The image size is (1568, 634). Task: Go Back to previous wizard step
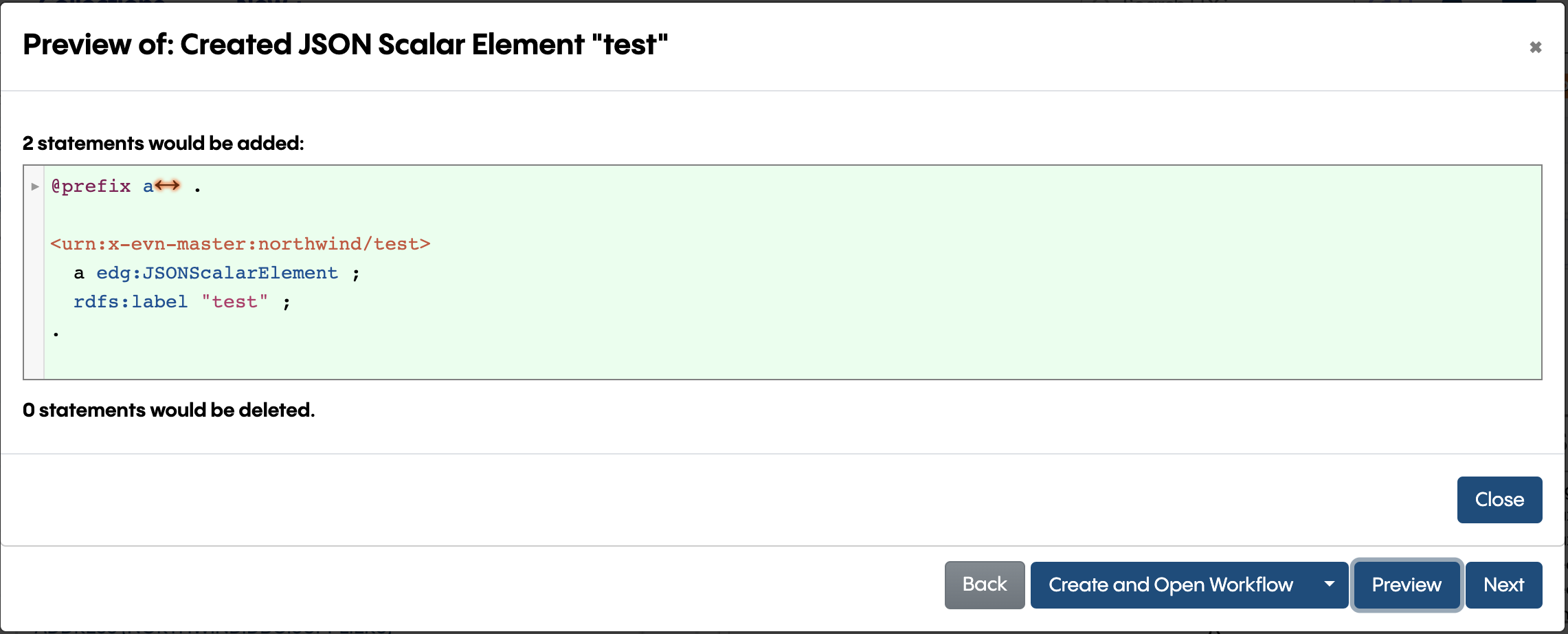click(x=984, y=585)
